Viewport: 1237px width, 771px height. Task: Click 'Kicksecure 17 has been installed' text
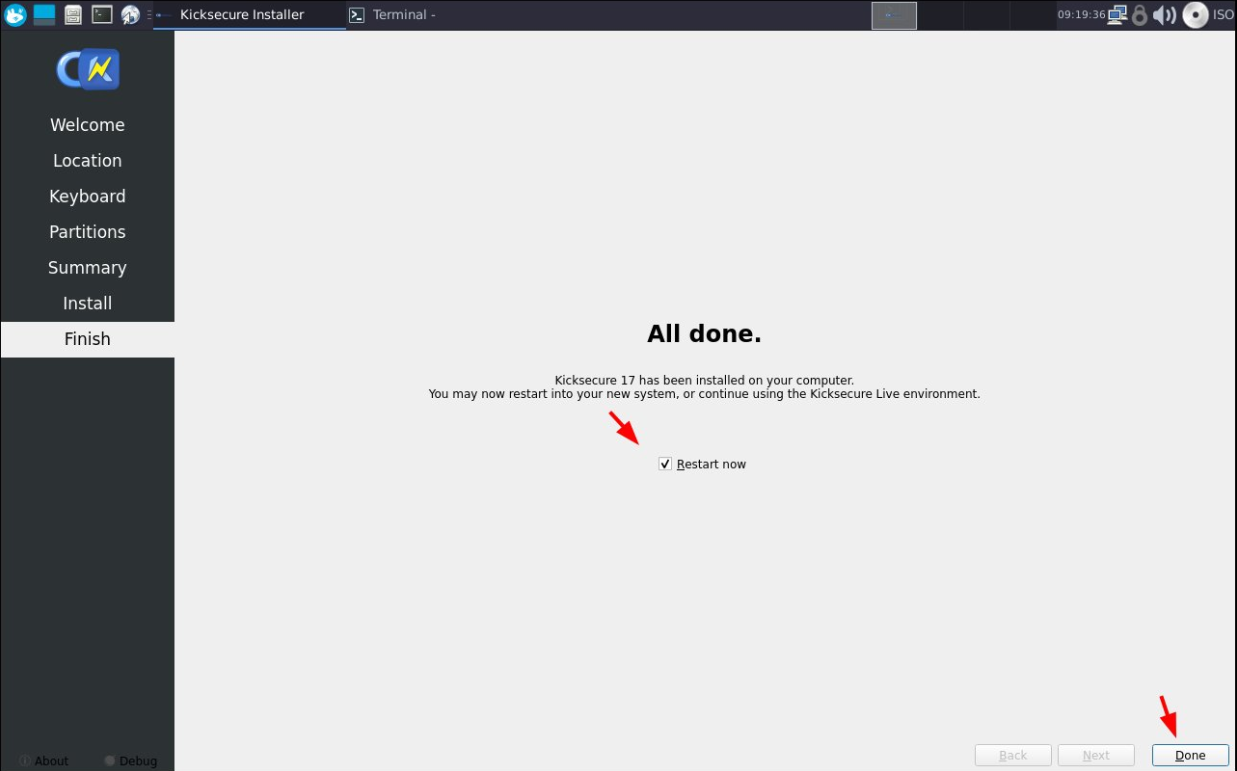point(704,380)
